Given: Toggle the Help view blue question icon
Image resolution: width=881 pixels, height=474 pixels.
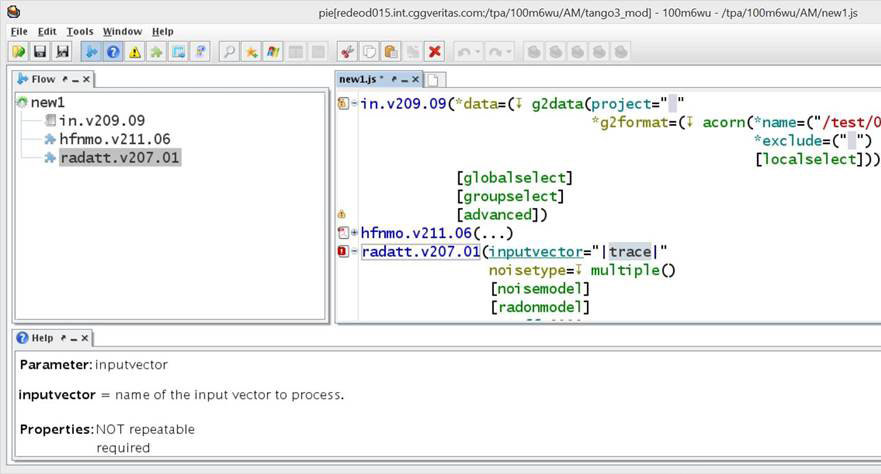Looking at the screenshot, I should pos(113,52).
